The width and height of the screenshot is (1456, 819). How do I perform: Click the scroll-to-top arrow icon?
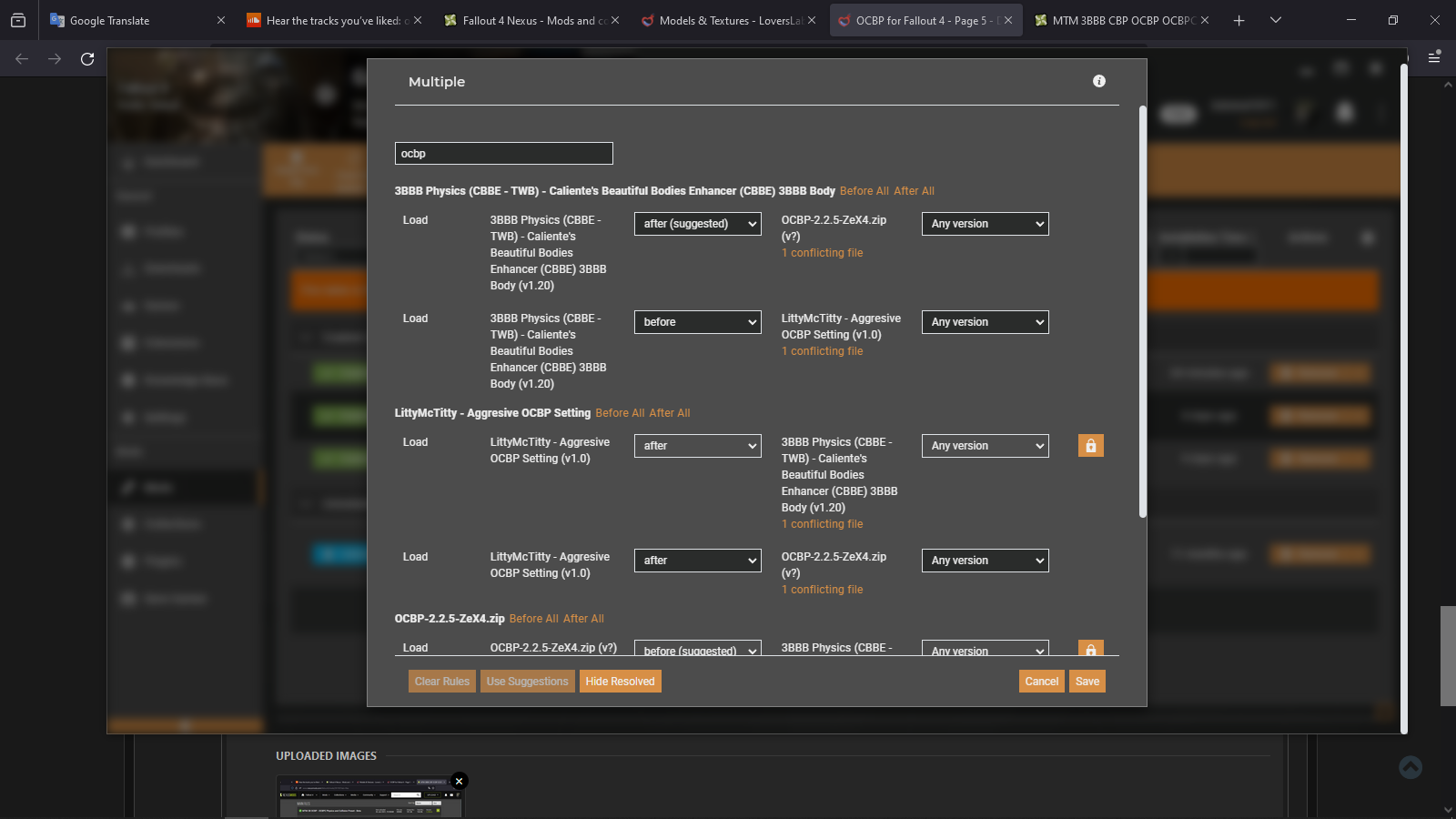pyautogui.click(x=1410, y=767)
